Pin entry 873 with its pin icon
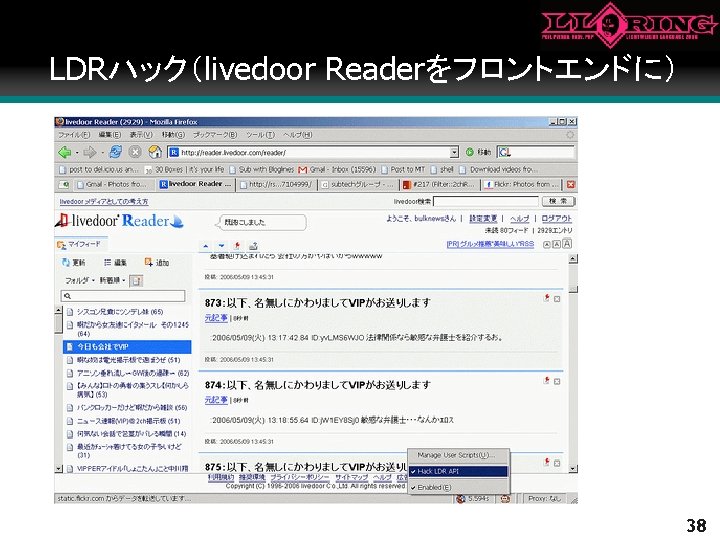 coord(546,298)
